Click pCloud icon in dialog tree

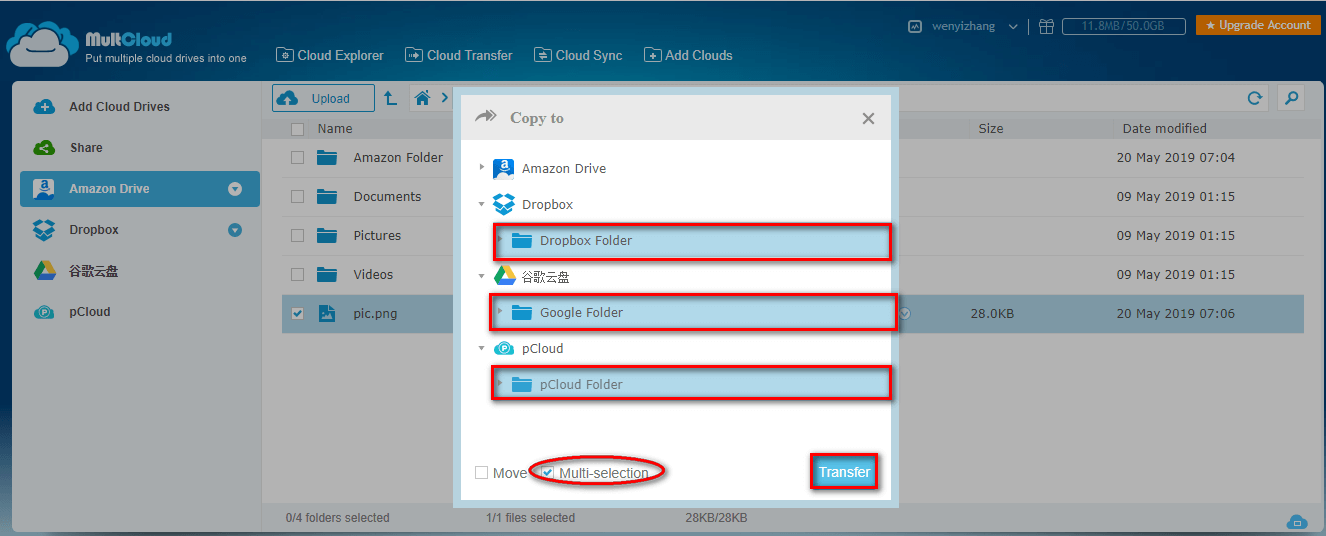pyautogui.click(x=504, y=348)
